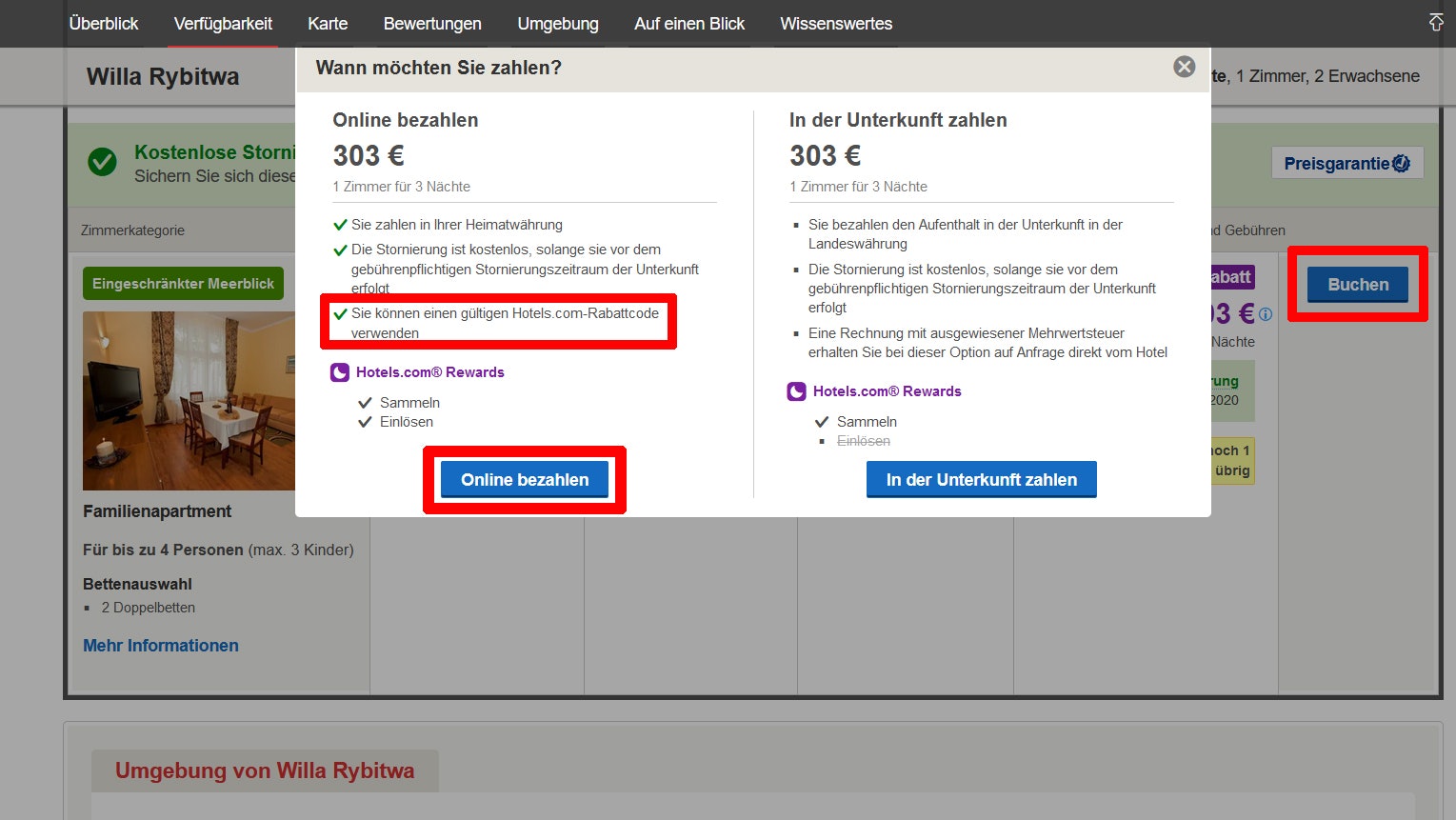Screen dimensions: 1456x820
Task: Select the Wissenswertes tab
Action: (835, 23)
